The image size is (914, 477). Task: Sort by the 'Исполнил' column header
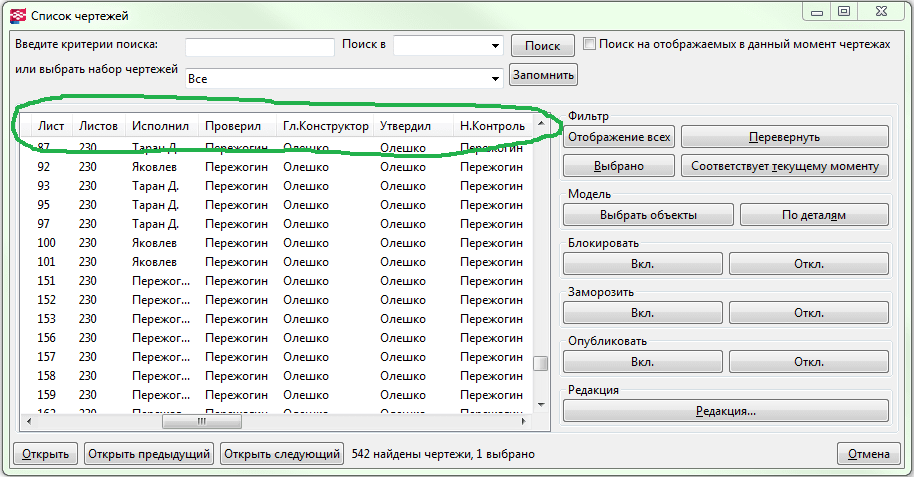coord(161,126)
